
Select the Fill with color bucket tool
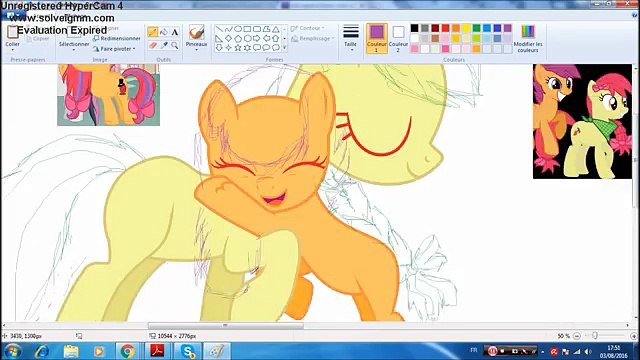tap(164, 32)
